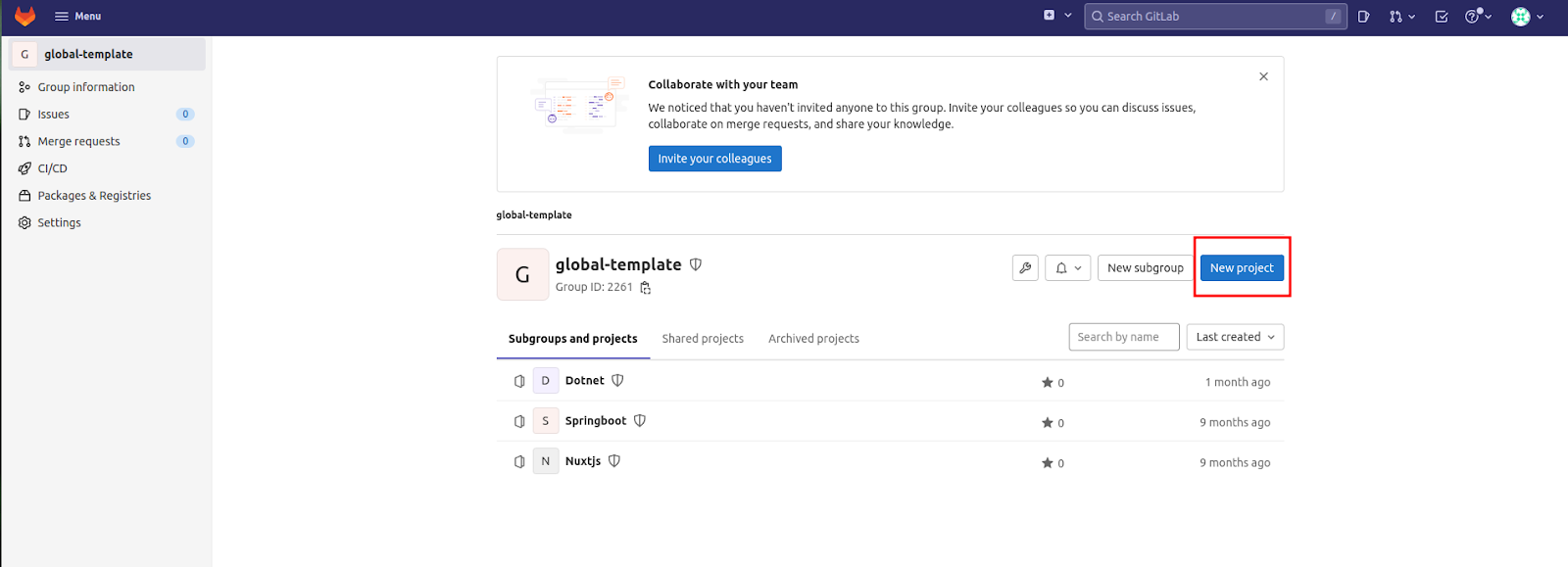Click the project icon in the Nuxtjs row

coord(519,461)
